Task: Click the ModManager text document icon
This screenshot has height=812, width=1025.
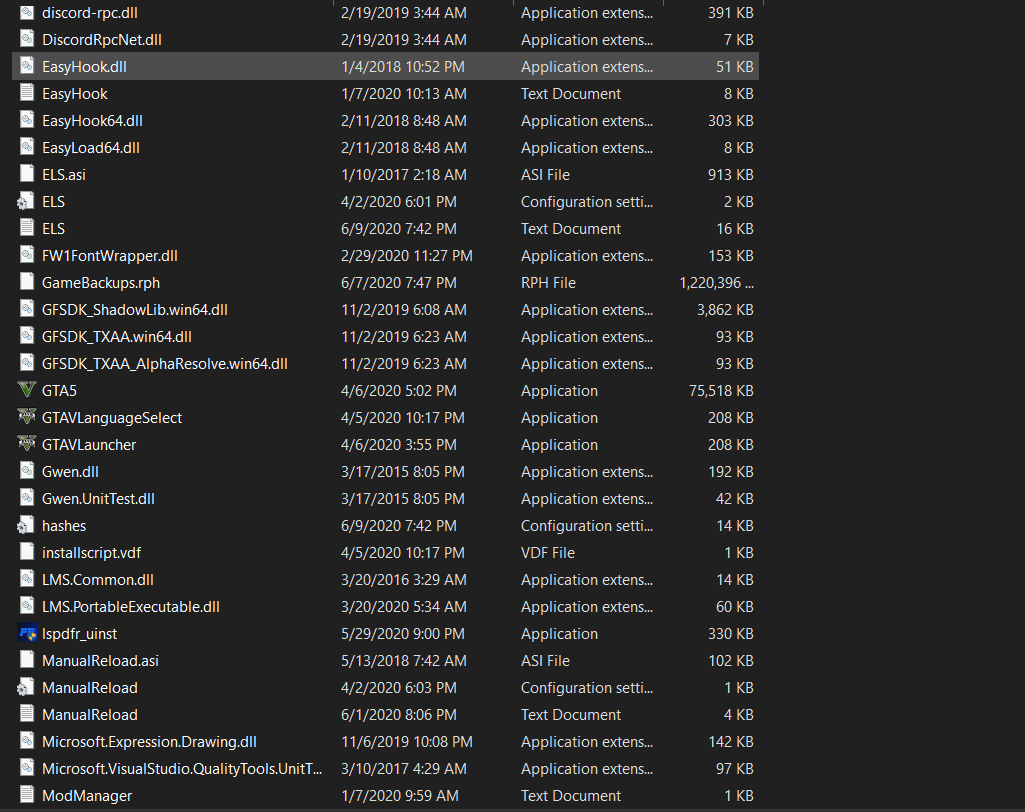Action: coord(27,795)
